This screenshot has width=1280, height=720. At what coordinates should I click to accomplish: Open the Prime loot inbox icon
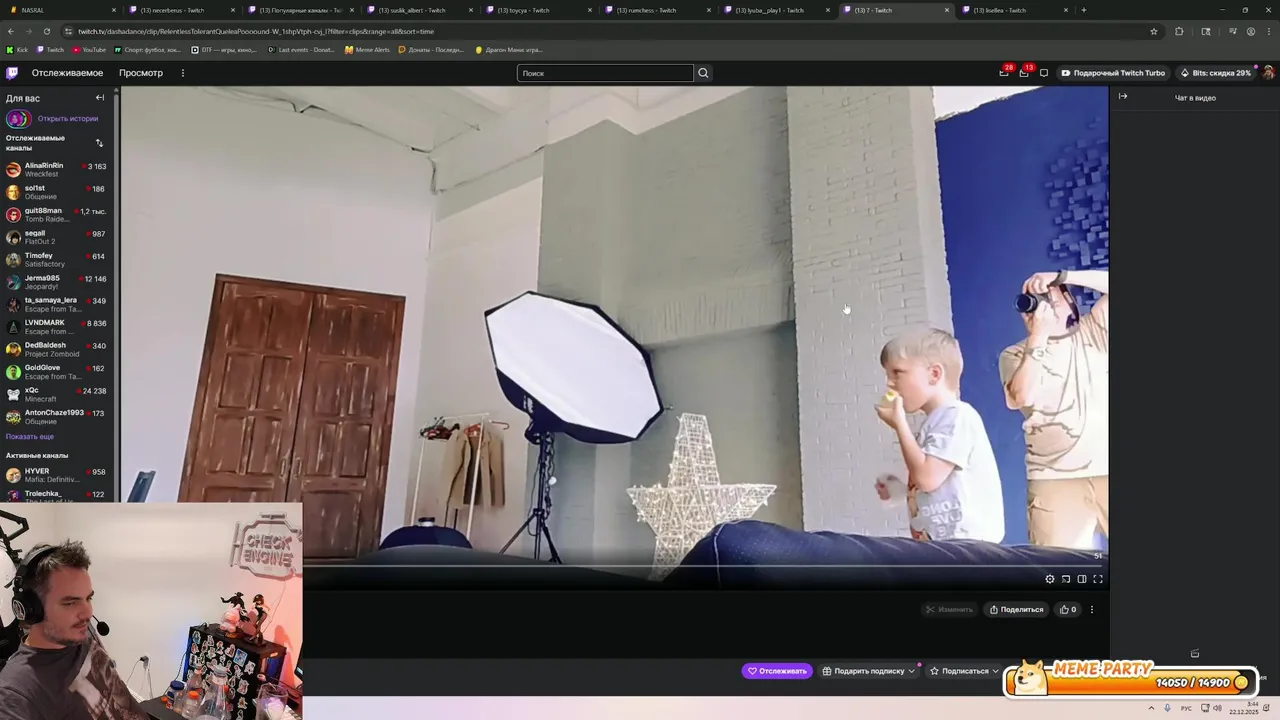point(1004,73)
